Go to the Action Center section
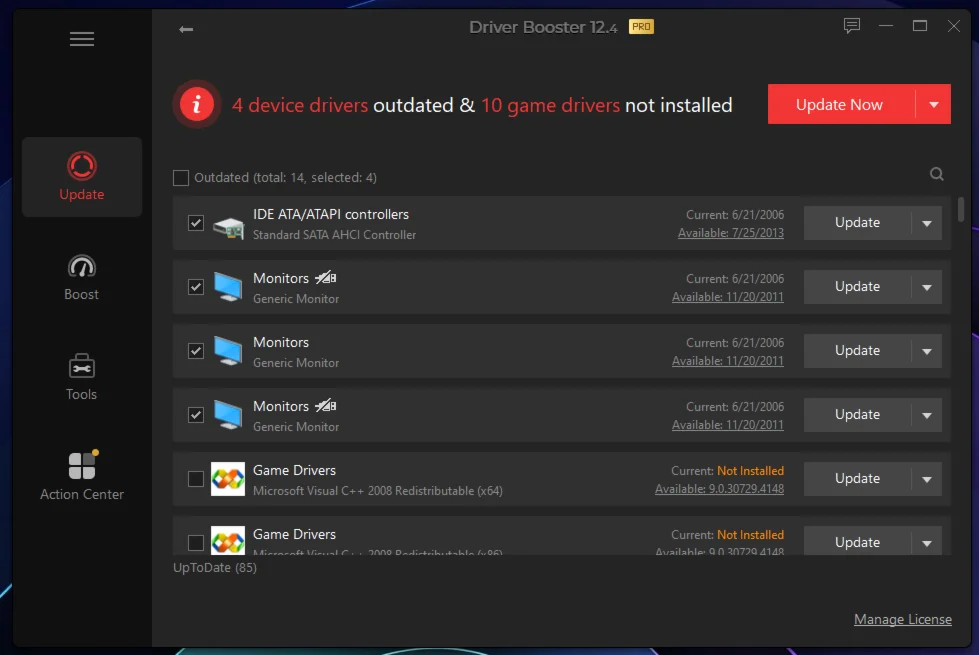Image resolution: width=979 pixels, height=655 pixels. (x=82, y=477)
